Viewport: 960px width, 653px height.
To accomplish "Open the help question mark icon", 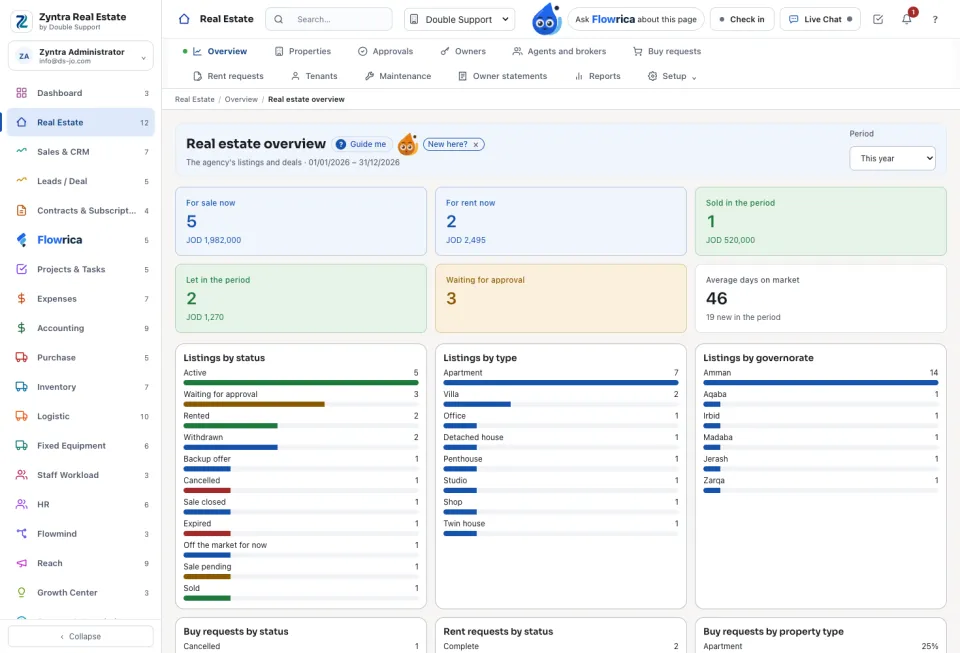I will coord(935,20).
